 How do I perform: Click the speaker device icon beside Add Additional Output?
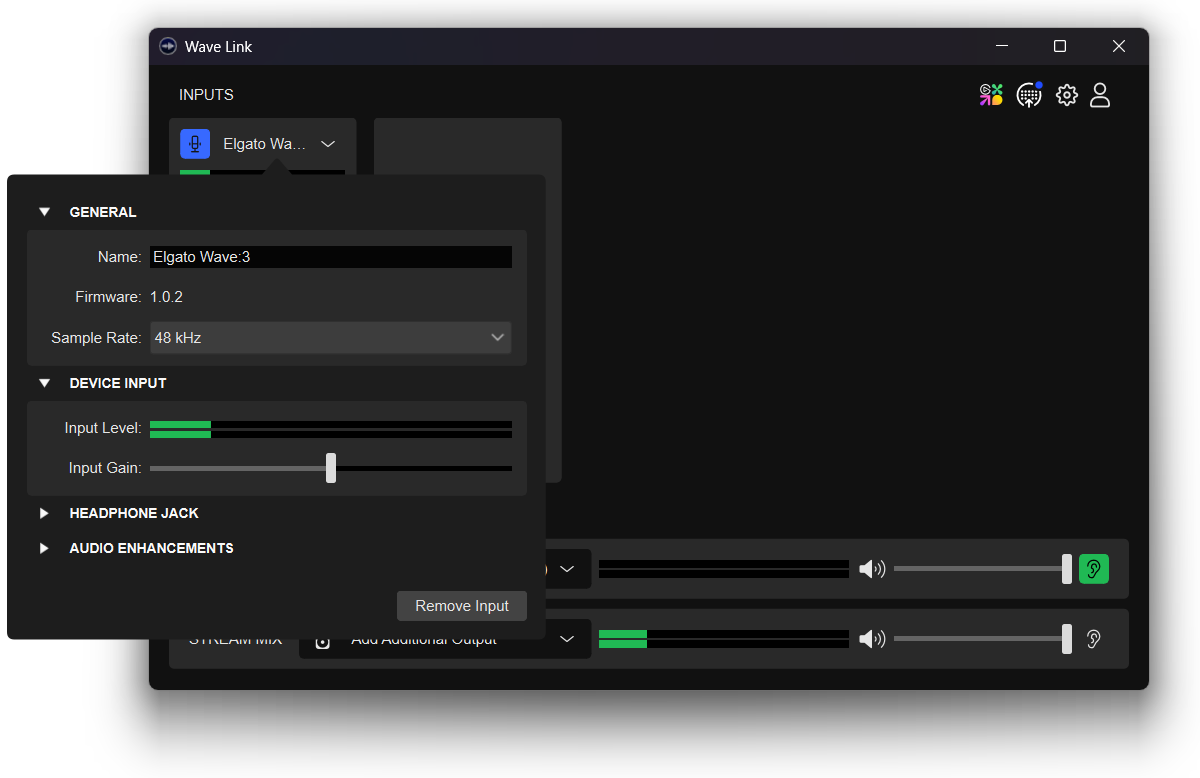coord(322,641)
